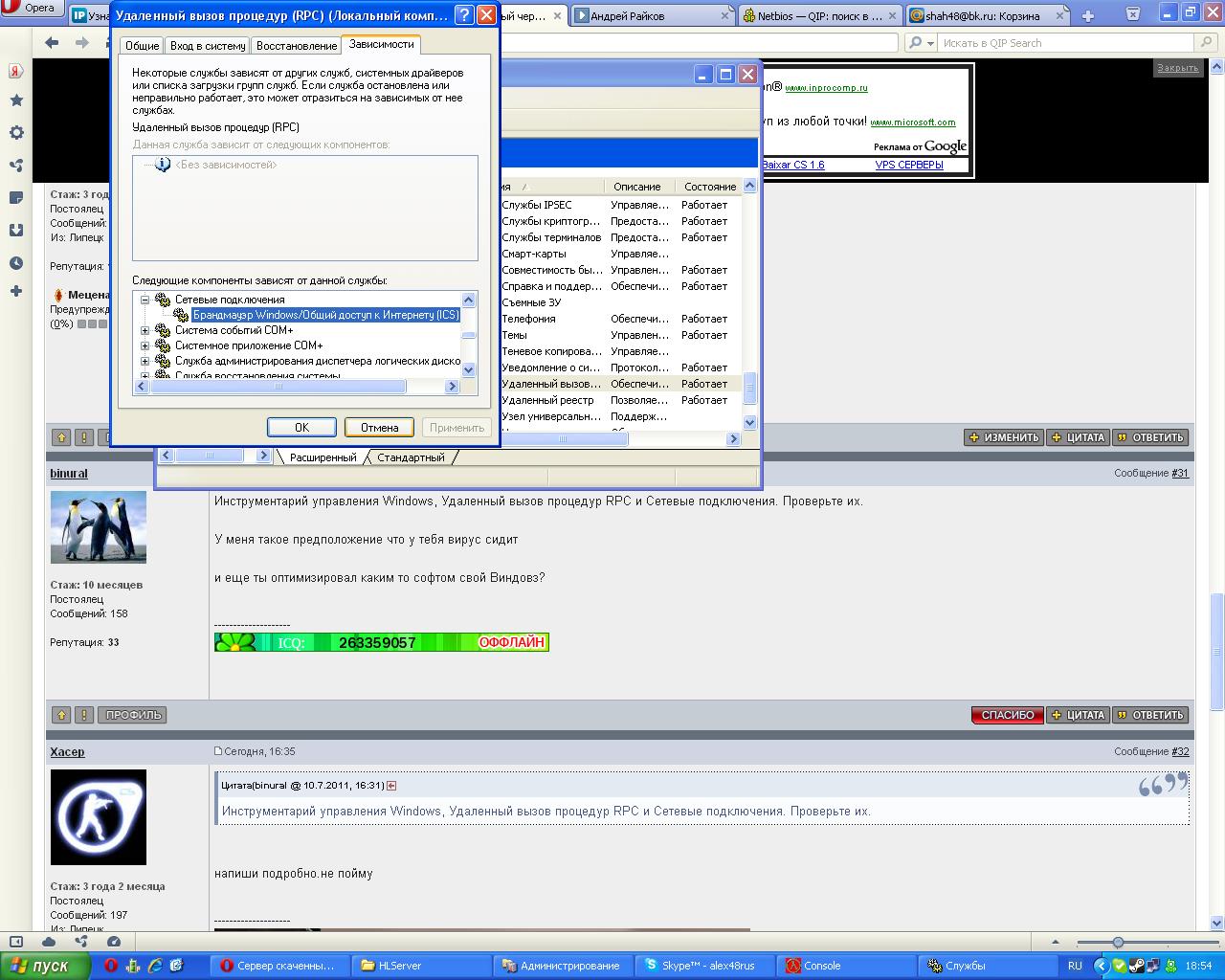1225x980 pixels.
Task: Click the magnifier search button in QIP Search field
Action: click(x=1208, y=43)
